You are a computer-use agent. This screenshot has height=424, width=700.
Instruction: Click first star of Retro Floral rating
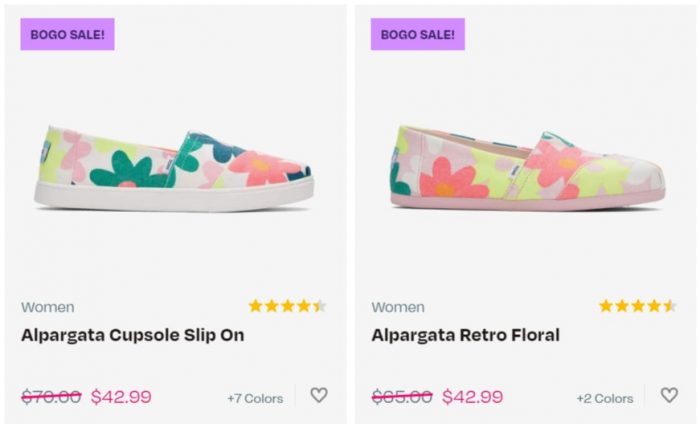pos(605,306)
